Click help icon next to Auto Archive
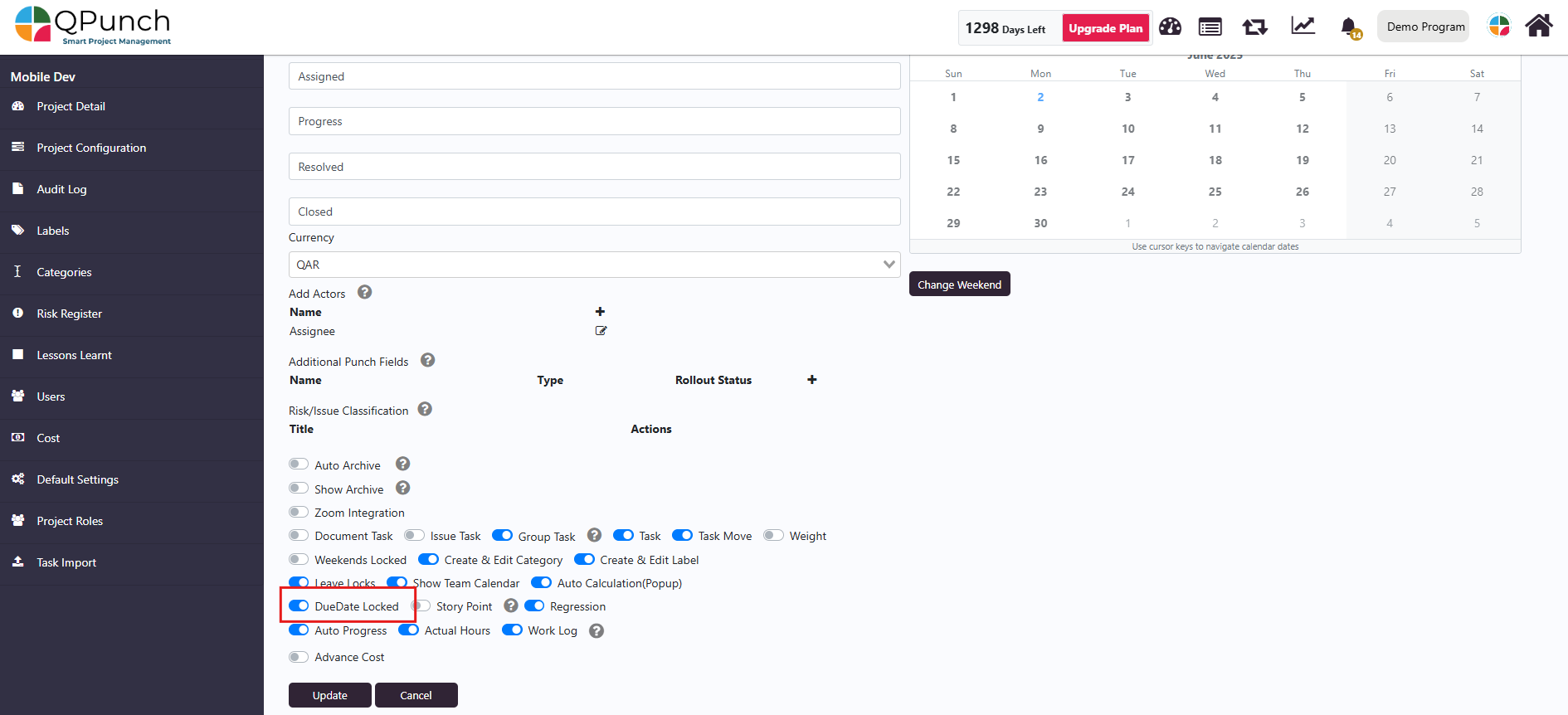Viewport: 1568px width, 715px height. coord(402,465)
